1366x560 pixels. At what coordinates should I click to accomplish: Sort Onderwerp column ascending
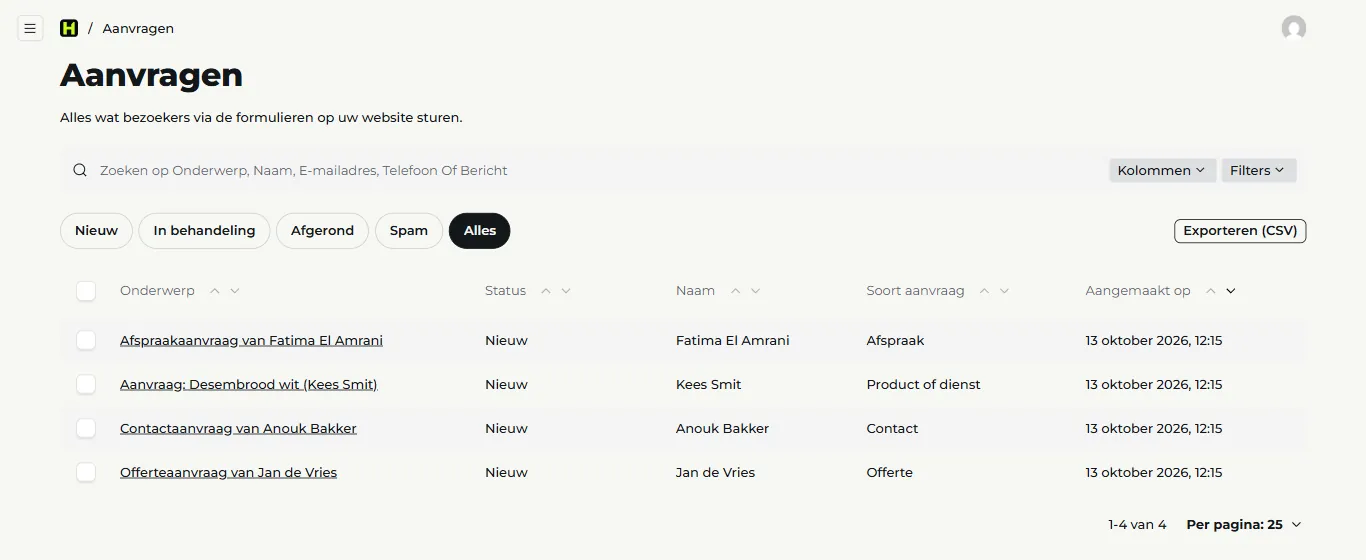tap(214, 291)
